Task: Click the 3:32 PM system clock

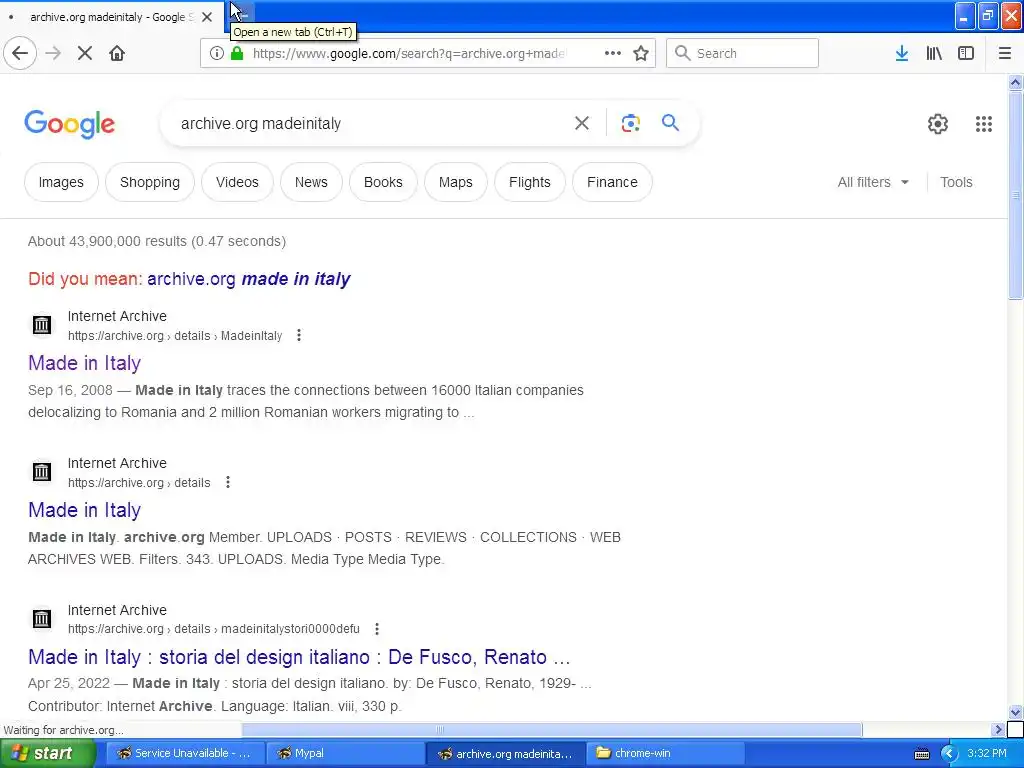Action: pyautogui.click(x=987, y=754)
